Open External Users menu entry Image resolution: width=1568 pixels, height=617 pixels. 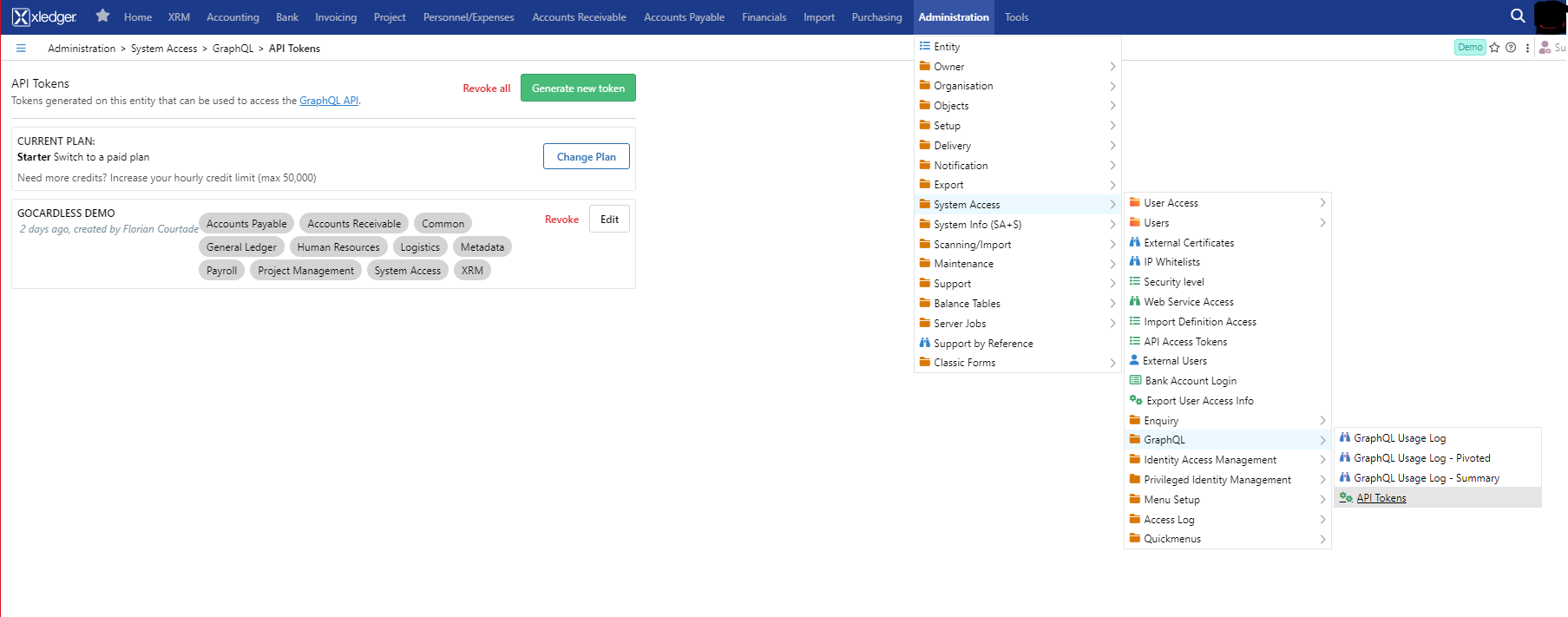pos(1174,361)
